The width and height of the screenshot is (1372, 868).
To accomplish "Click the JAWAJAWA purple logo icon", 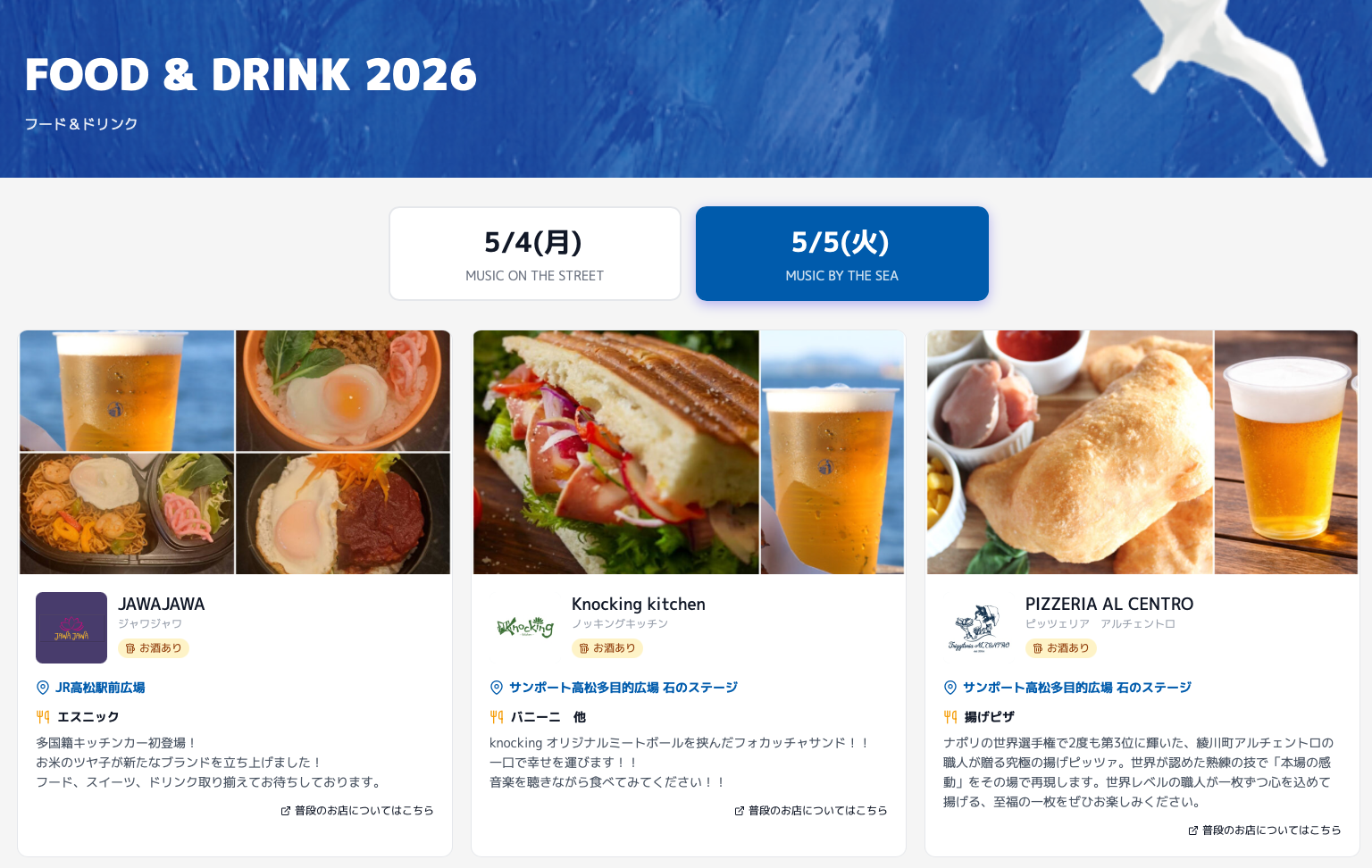I will pyautogui.click(x=71, y=628).
